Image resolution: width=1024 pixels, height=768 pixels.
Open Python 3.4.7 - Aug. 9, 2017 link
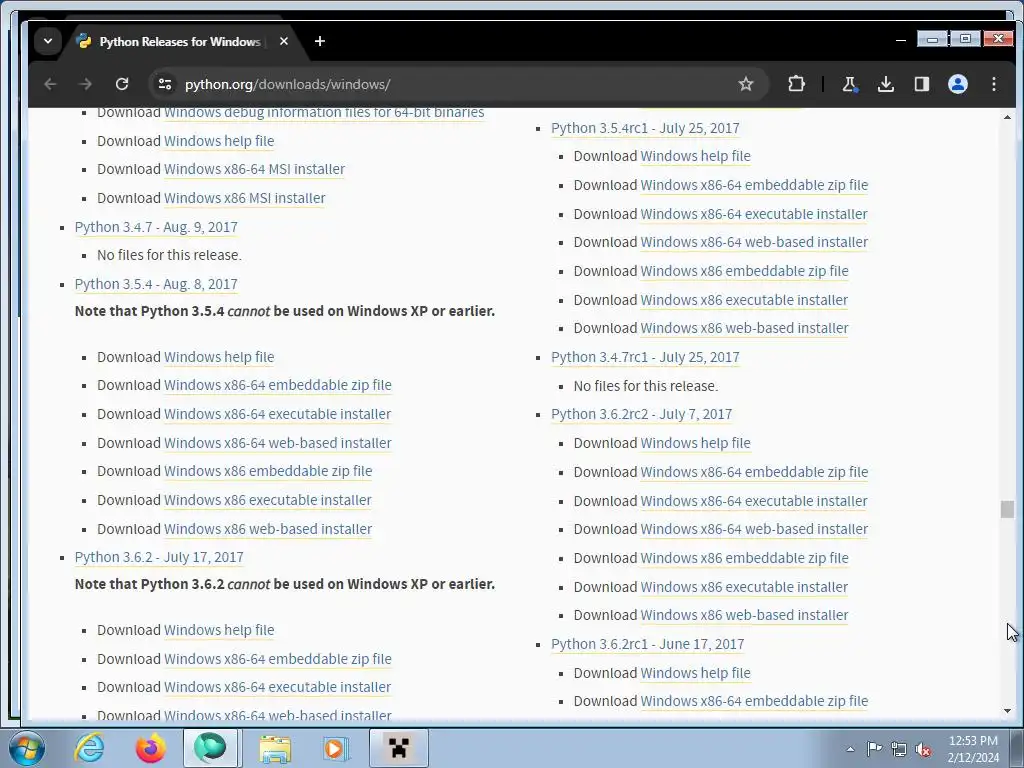point(156,227)
